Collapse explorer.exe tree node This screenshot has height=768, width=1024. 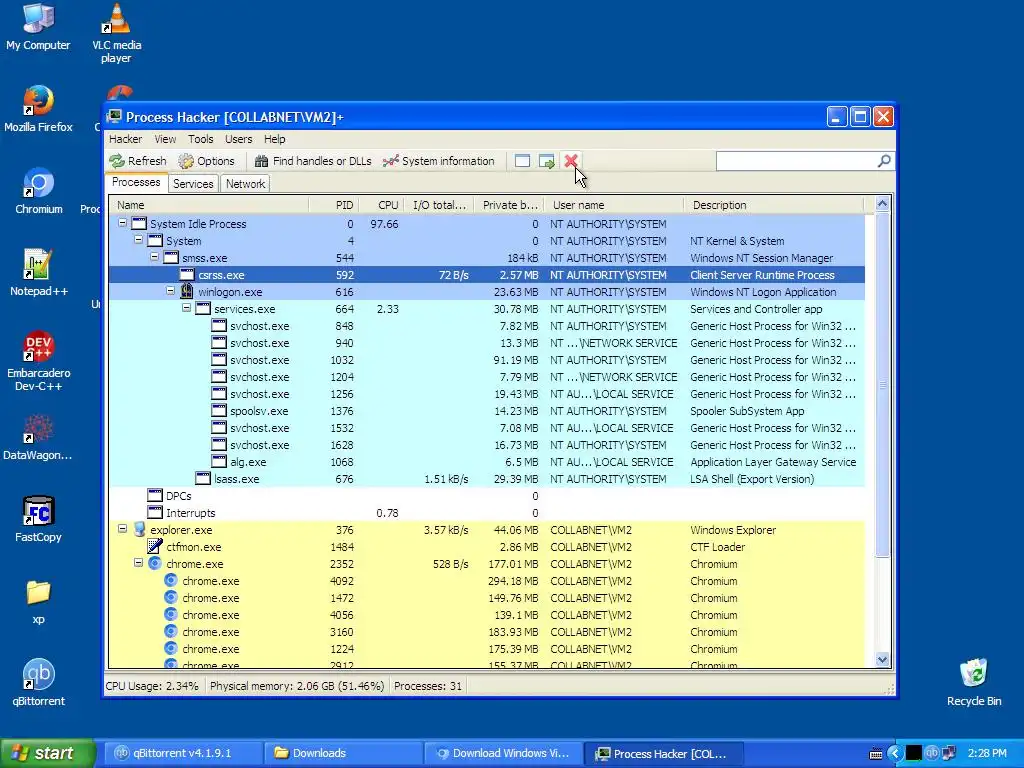[122, 528]
